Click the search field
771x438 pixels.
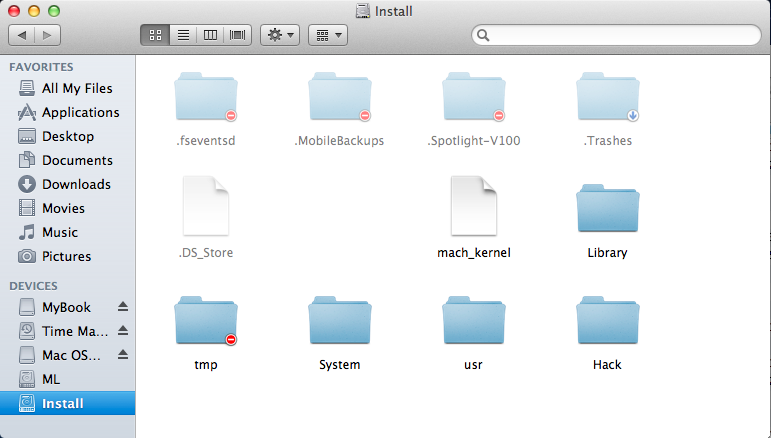[616, 35]
